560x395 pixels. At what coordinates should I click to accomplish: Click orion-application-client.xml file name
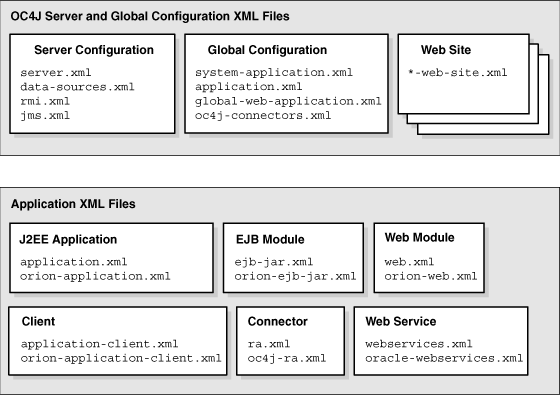point(121,358)
